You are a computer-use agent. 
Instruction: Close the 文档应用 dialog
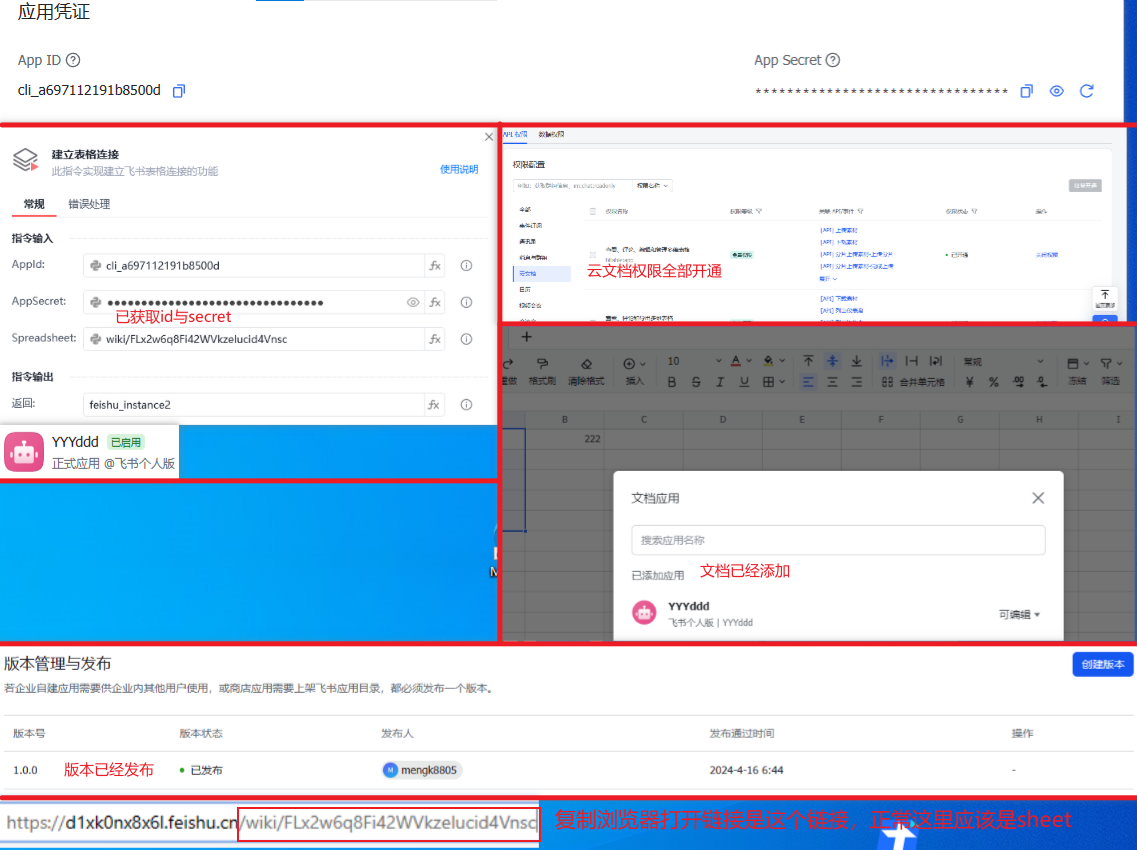coord(1038,498)
